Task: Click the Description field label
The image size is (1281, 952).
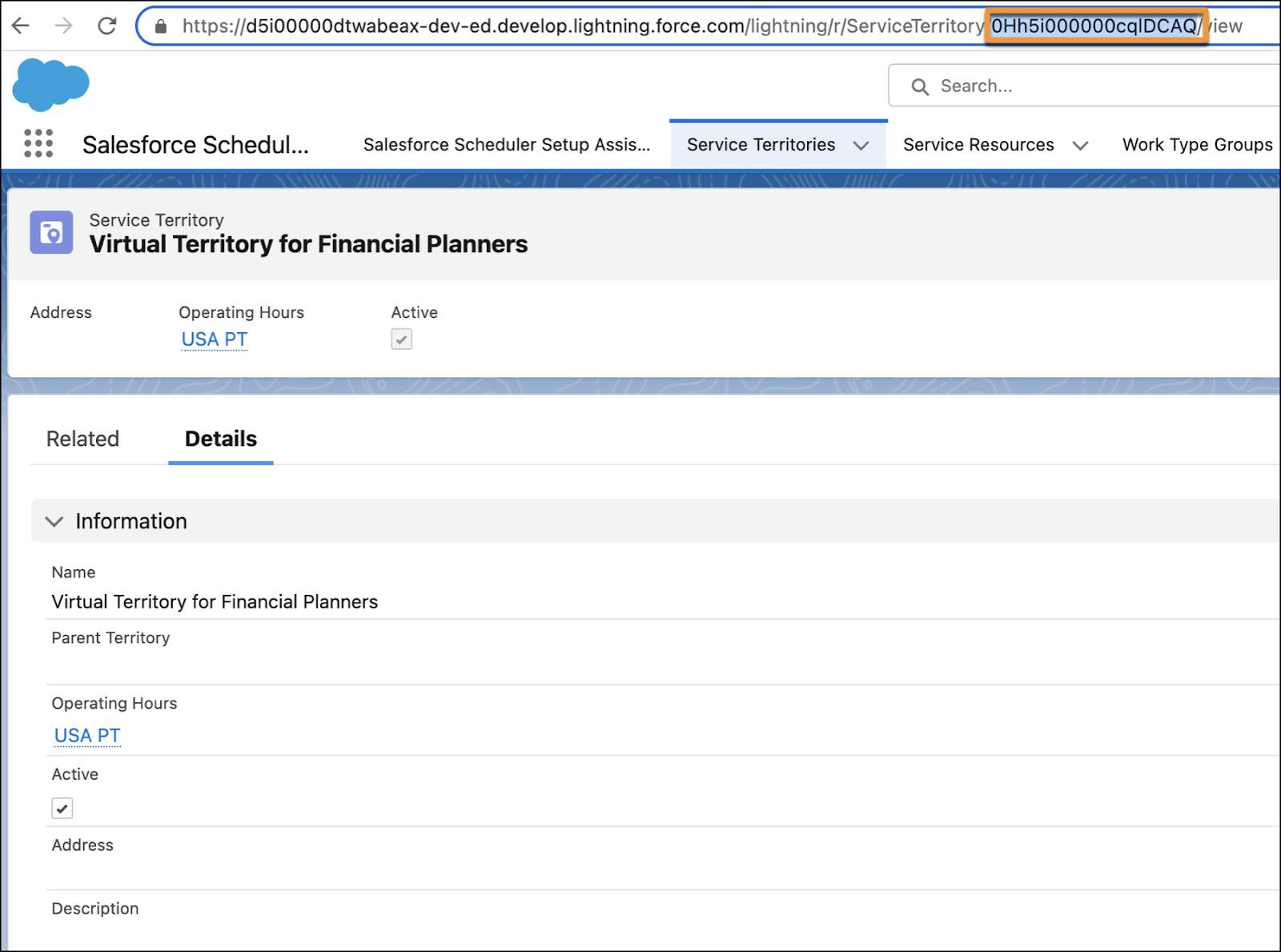Action: pos(95,909)
